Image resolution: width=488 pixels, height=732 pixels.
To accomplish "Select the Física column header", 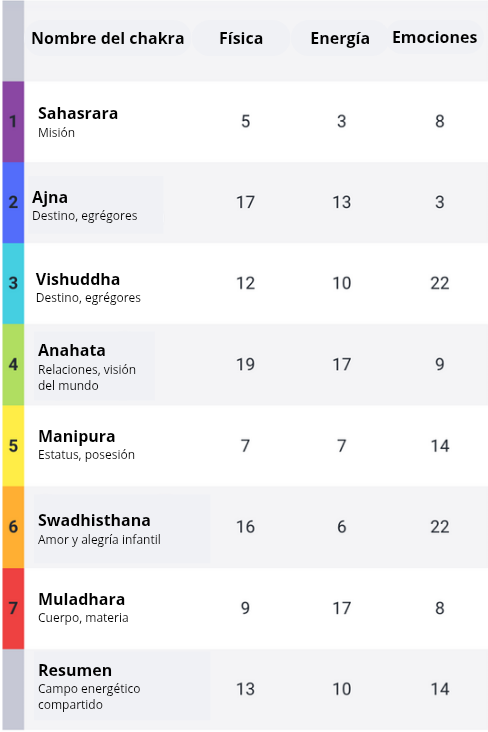I will point(241,38).
